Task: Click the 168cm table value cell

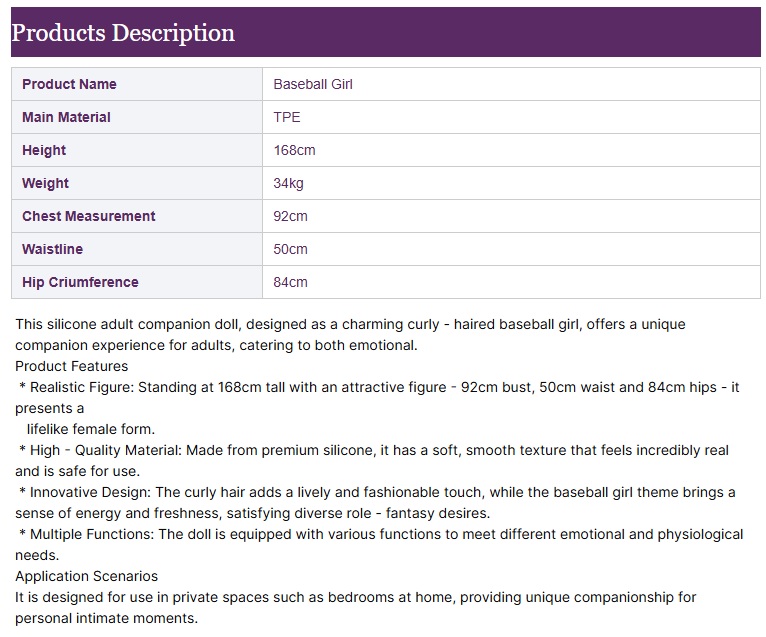Action: pos(294,150)
